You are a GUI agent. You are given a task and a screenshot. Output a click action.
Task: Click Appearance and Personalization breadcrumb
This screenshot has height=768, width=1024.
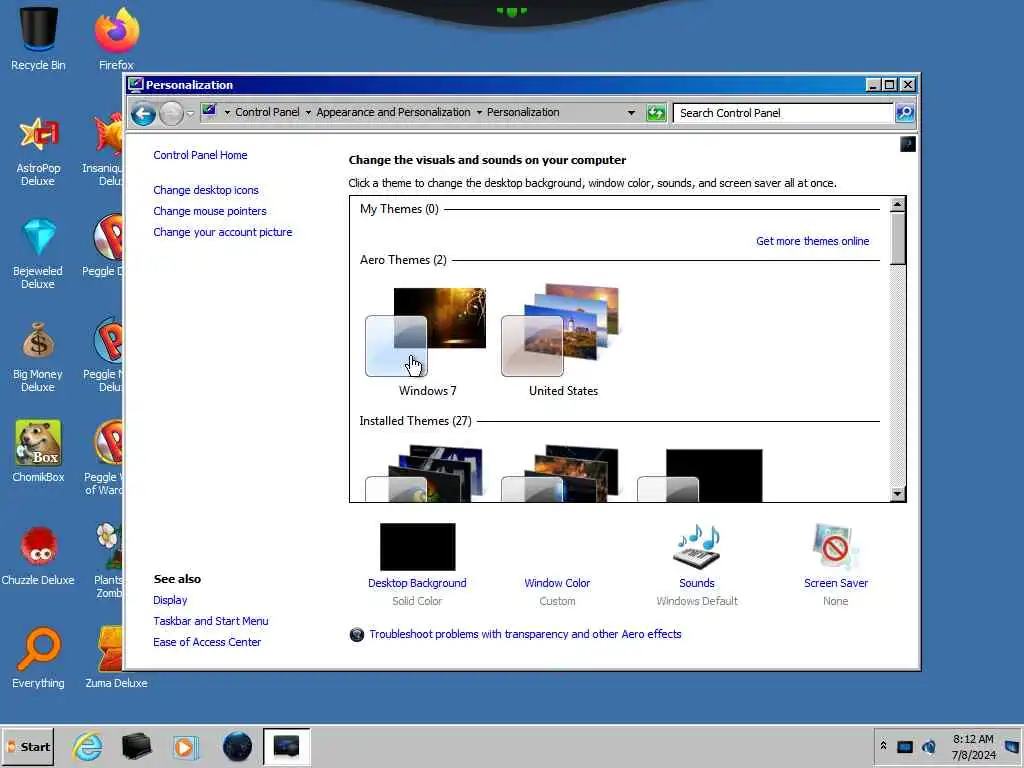pyautogui.click(x=393, y=112)
